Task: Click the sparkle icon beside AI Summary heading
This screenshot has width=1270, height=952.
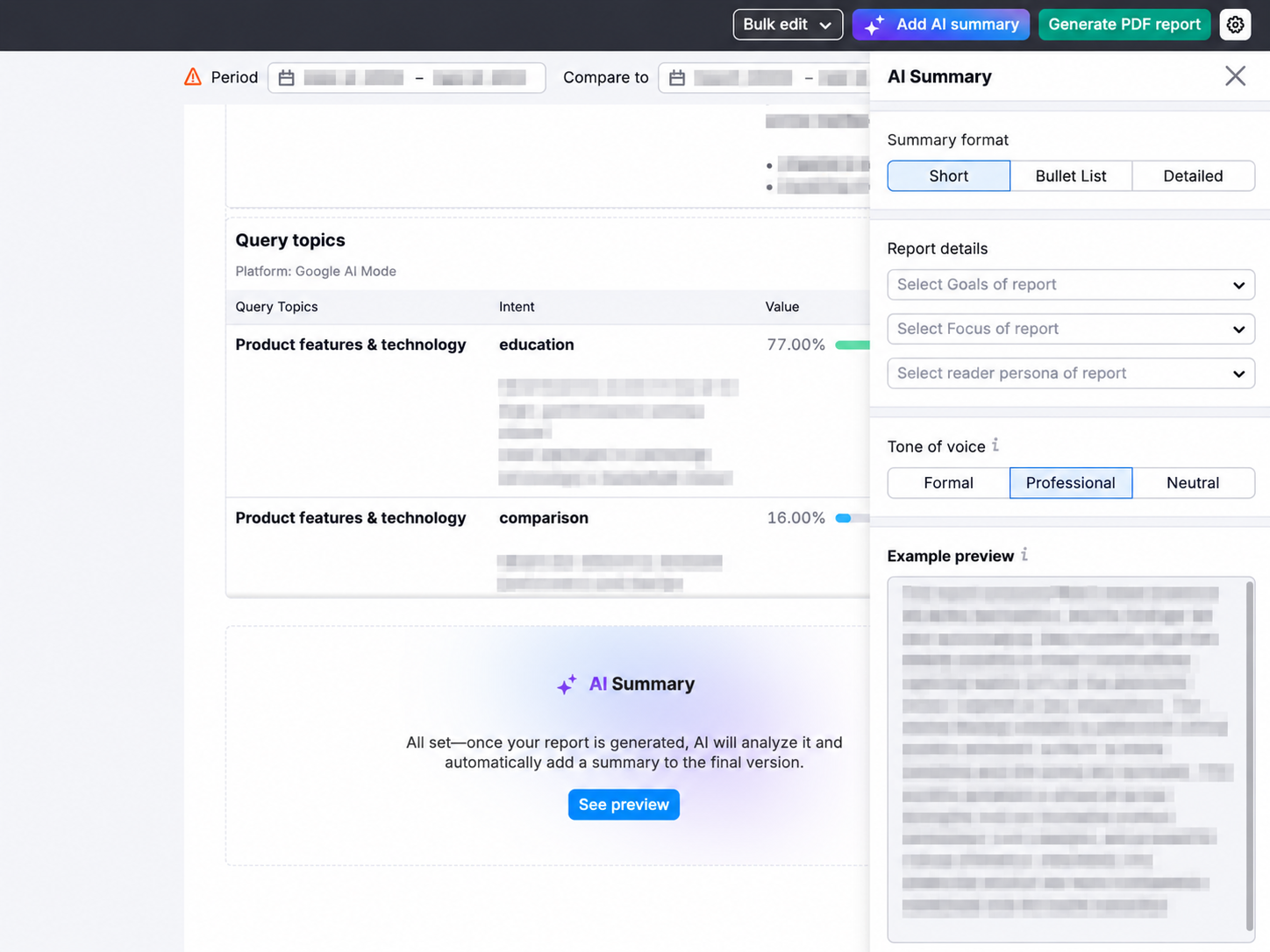Action: click(567, 685)
